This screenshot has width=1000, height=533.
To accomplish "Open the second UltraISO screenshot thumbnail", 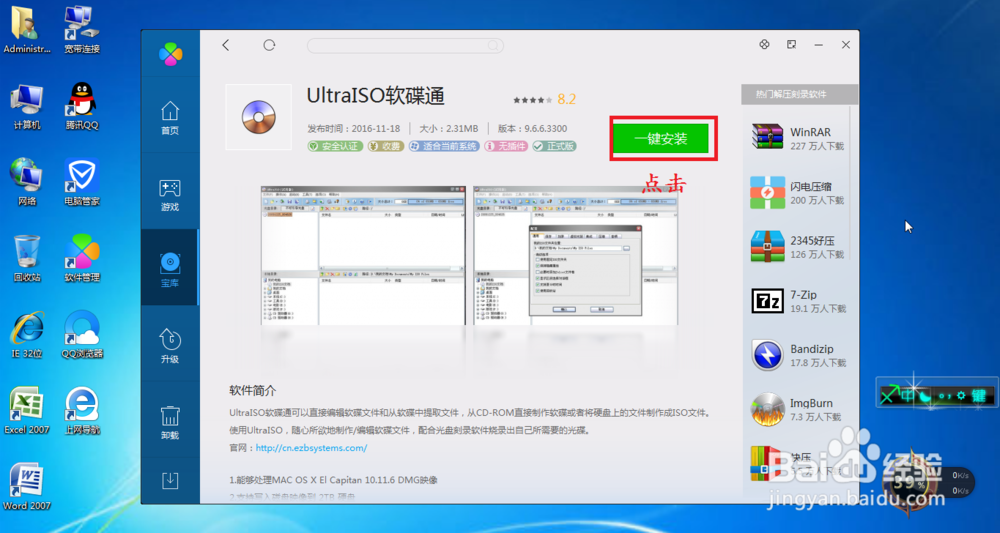I will click(576, 257).
